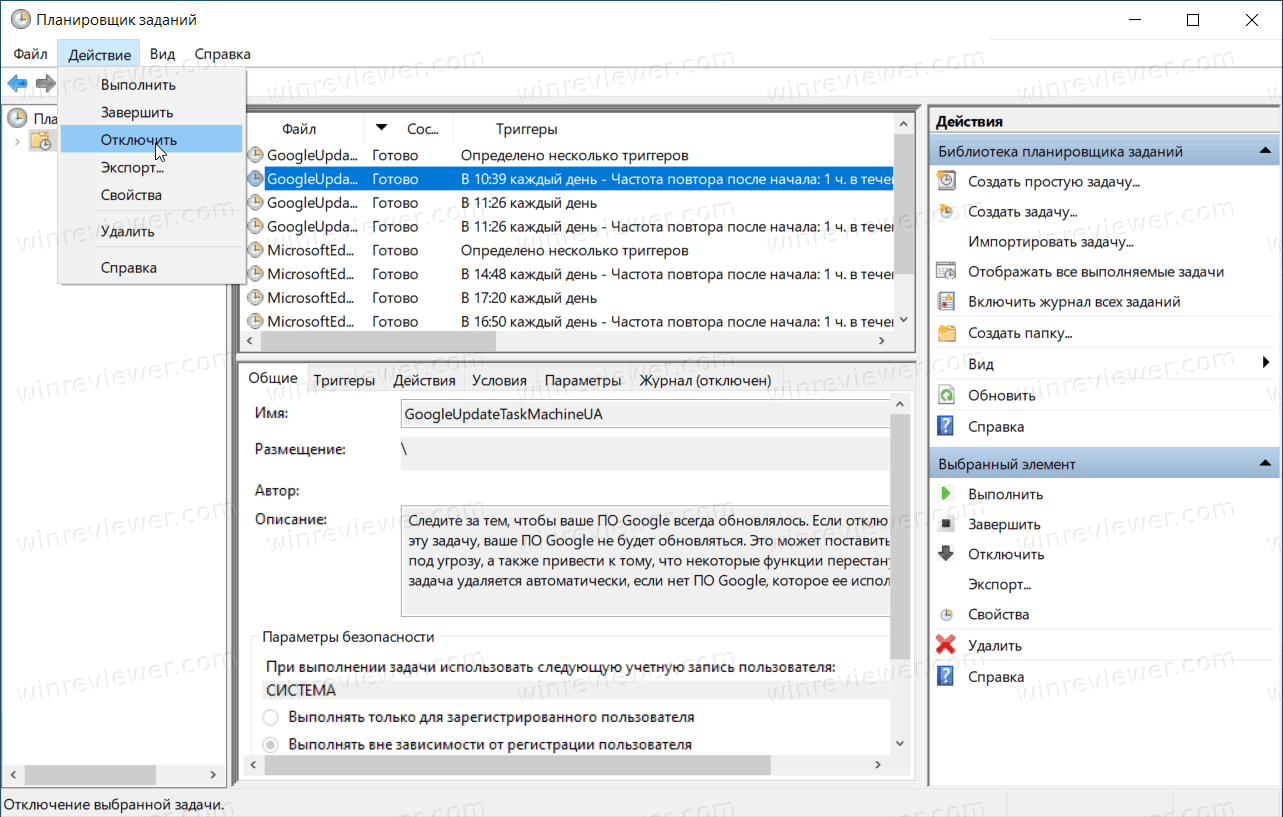Image resolution: width=1283 pixels, height=817 pixels.
Task: Click 'Экспорт...' in the Actions pane
Action: [999, 584]
